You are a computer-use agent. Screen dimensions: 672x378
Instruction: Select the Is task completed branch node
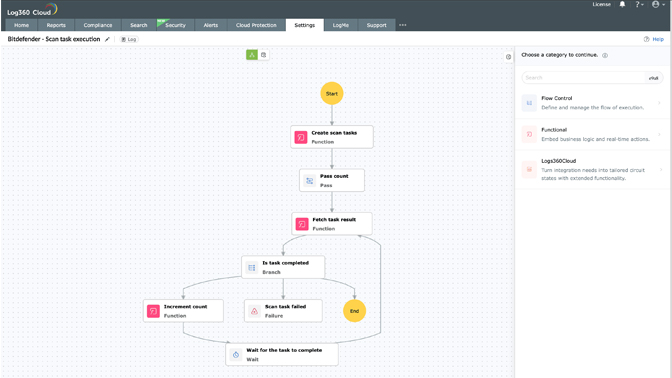pyautogui.click(x=283, y=267)
